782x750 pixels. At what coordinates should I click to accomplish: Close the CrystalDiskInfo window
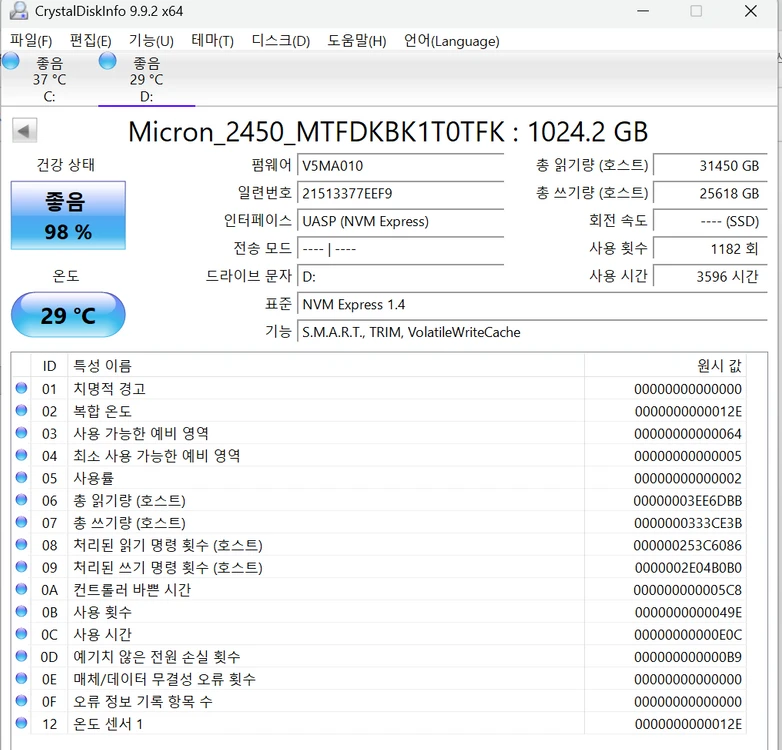[x=751, y=11]
